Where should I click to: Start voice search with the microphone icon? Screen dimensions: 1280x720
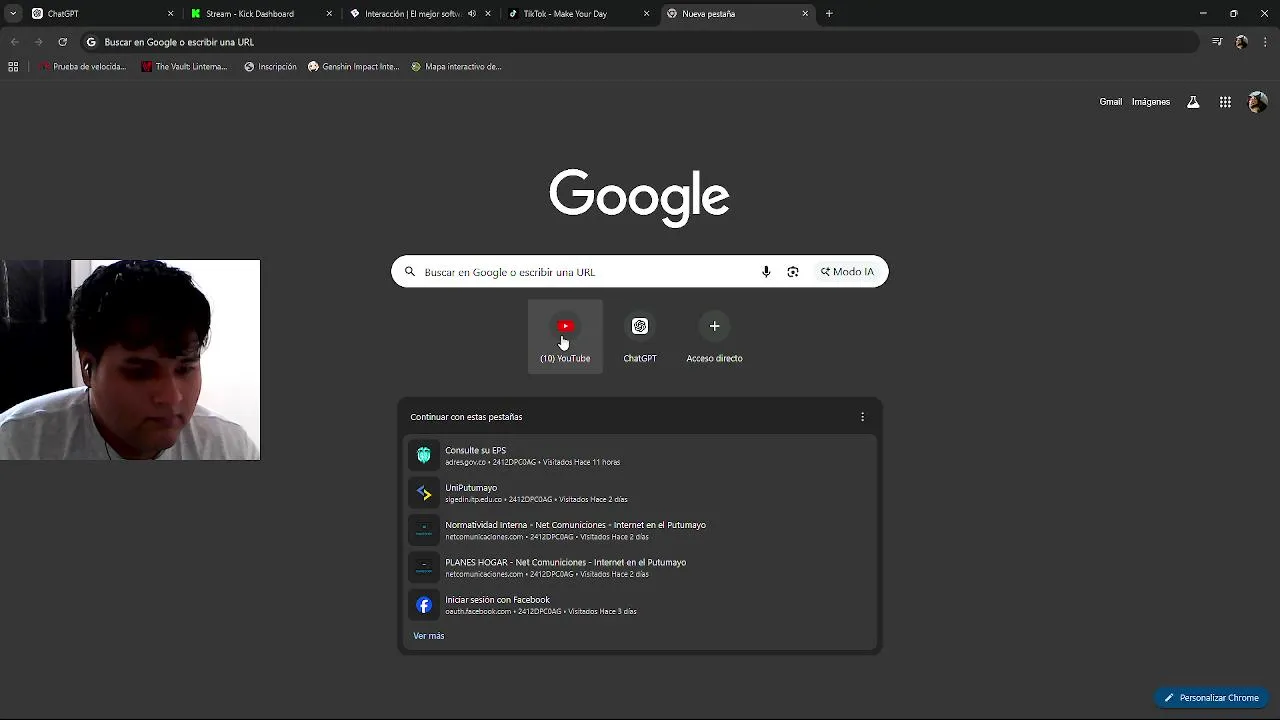click(x=766, y=272)
